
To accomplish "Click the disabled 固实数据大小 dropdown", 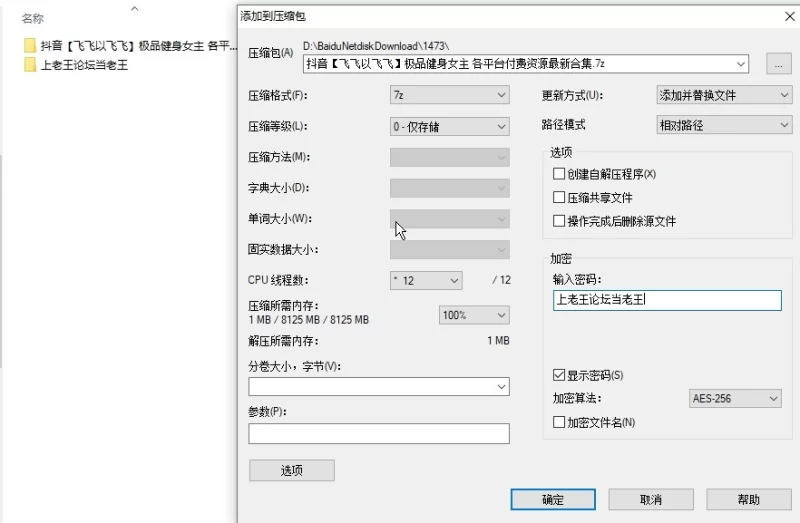I will click(x=449, y=250).
